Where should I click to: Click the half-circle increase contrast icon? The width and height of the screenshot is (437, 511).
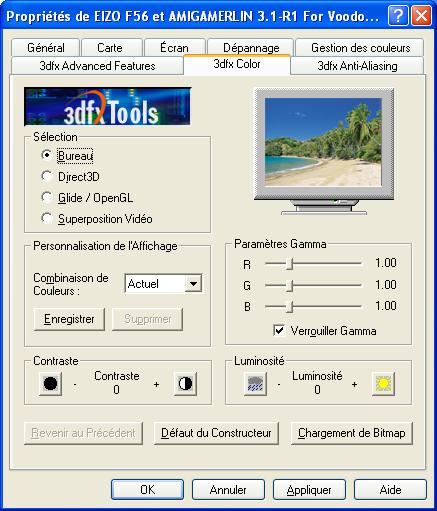pyautogui.click(x=185, y=384)
